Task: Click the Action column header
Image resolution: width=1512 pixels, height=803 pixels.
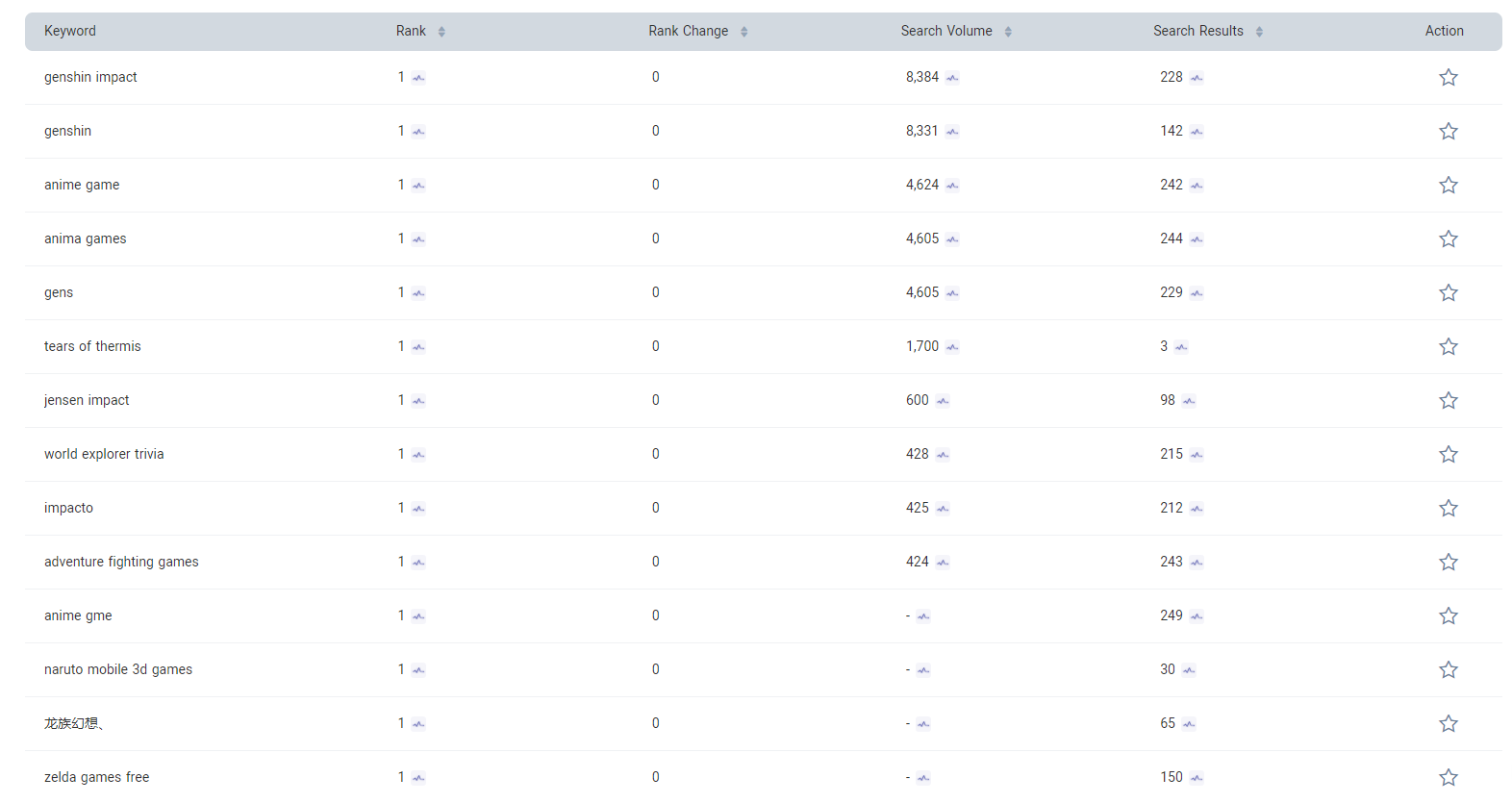Action: click(x=1444, y=31)
